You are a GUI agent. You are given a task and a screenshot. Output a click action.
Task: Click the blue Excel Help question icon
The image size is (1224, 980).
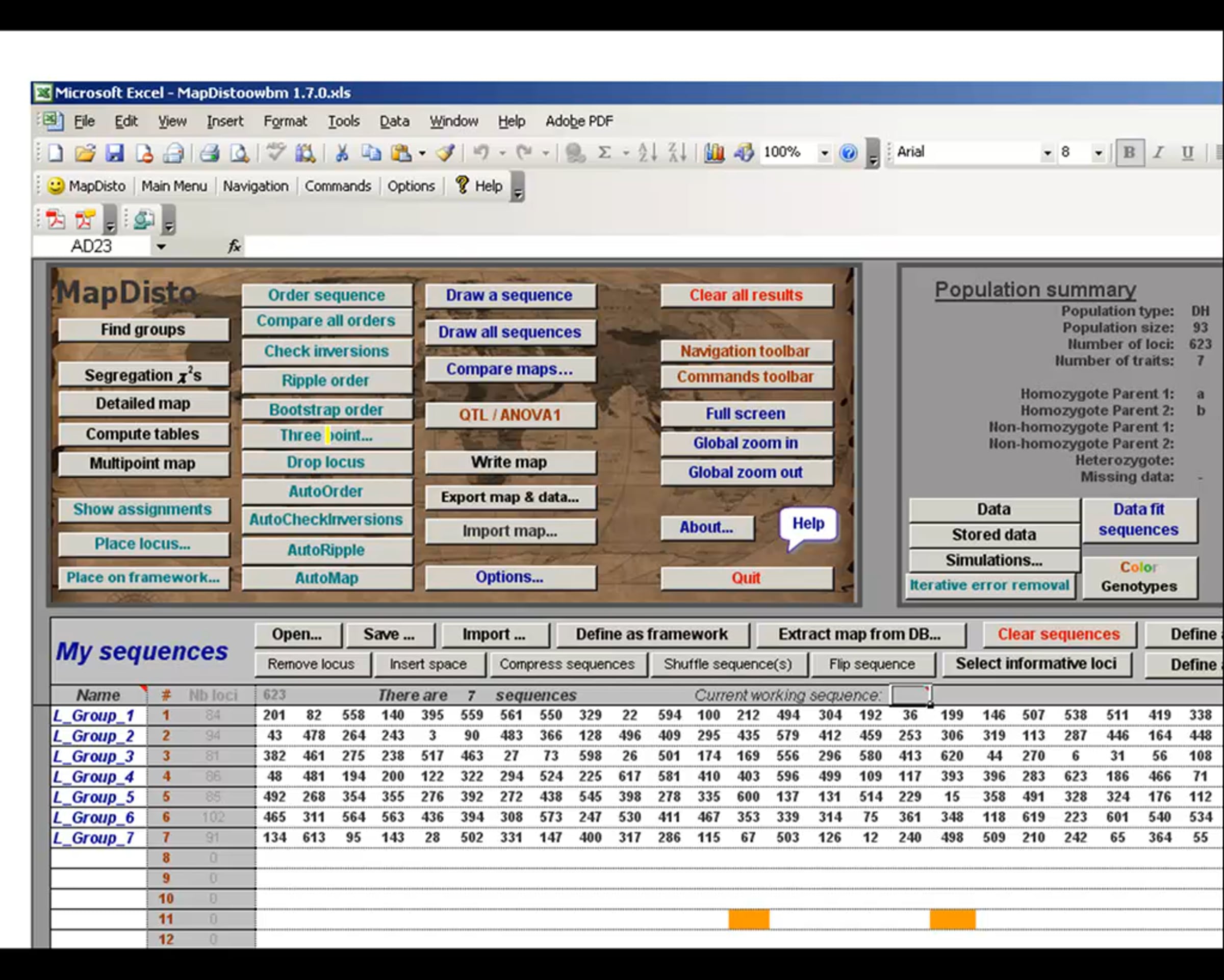[848, 152]
